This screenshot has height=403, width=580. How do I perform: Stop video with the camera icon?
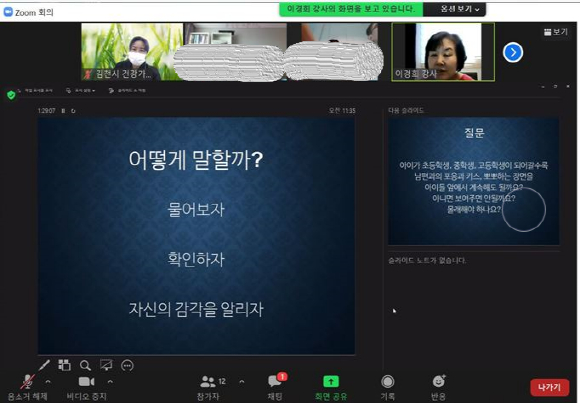[x=87, y=382]
